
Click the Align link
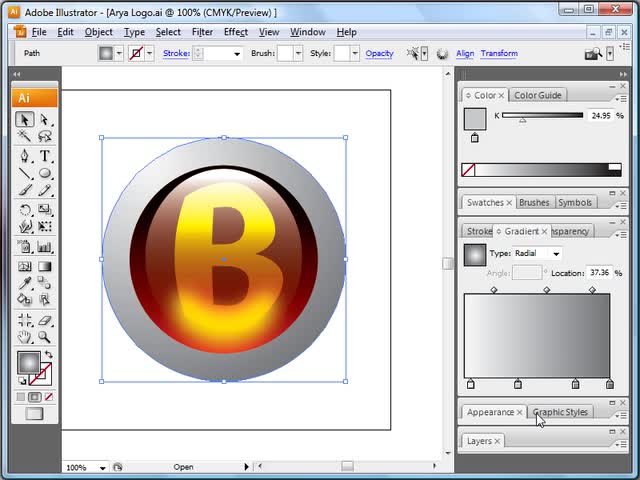tap(465, 53)
